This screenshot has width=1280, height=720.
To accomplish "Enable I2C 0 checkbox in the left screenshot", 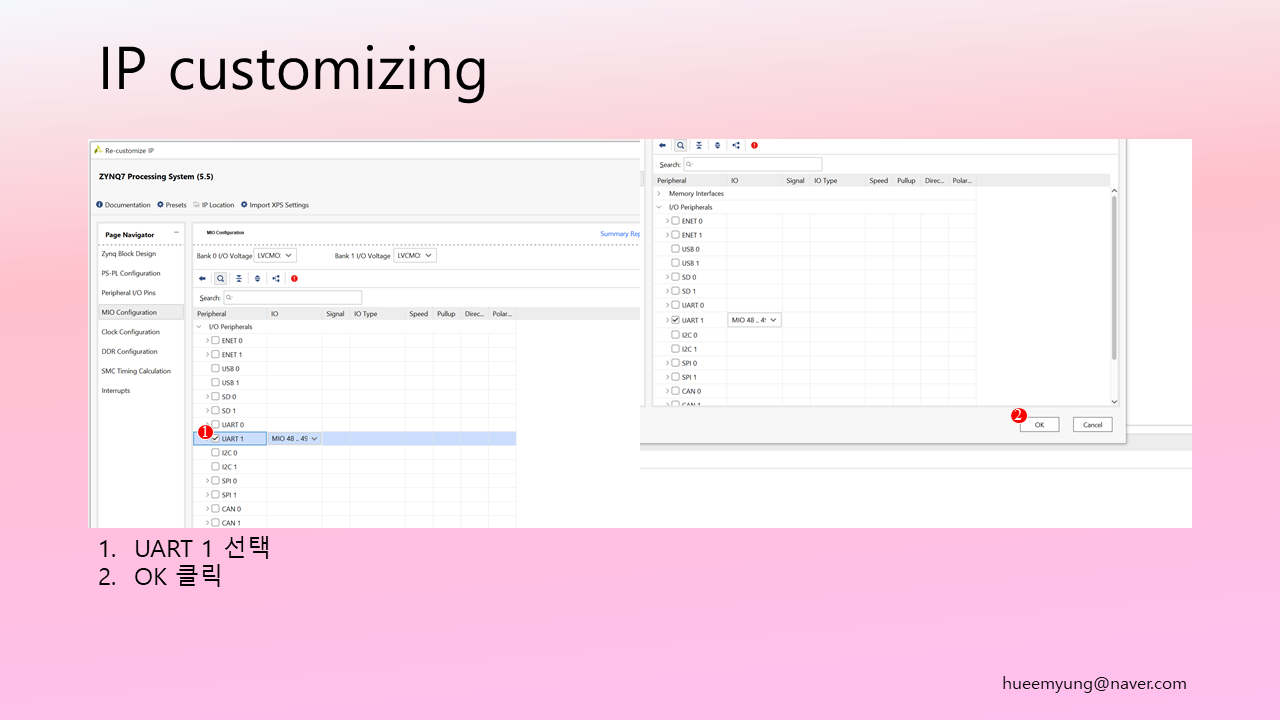I will (x=215, y=453).
